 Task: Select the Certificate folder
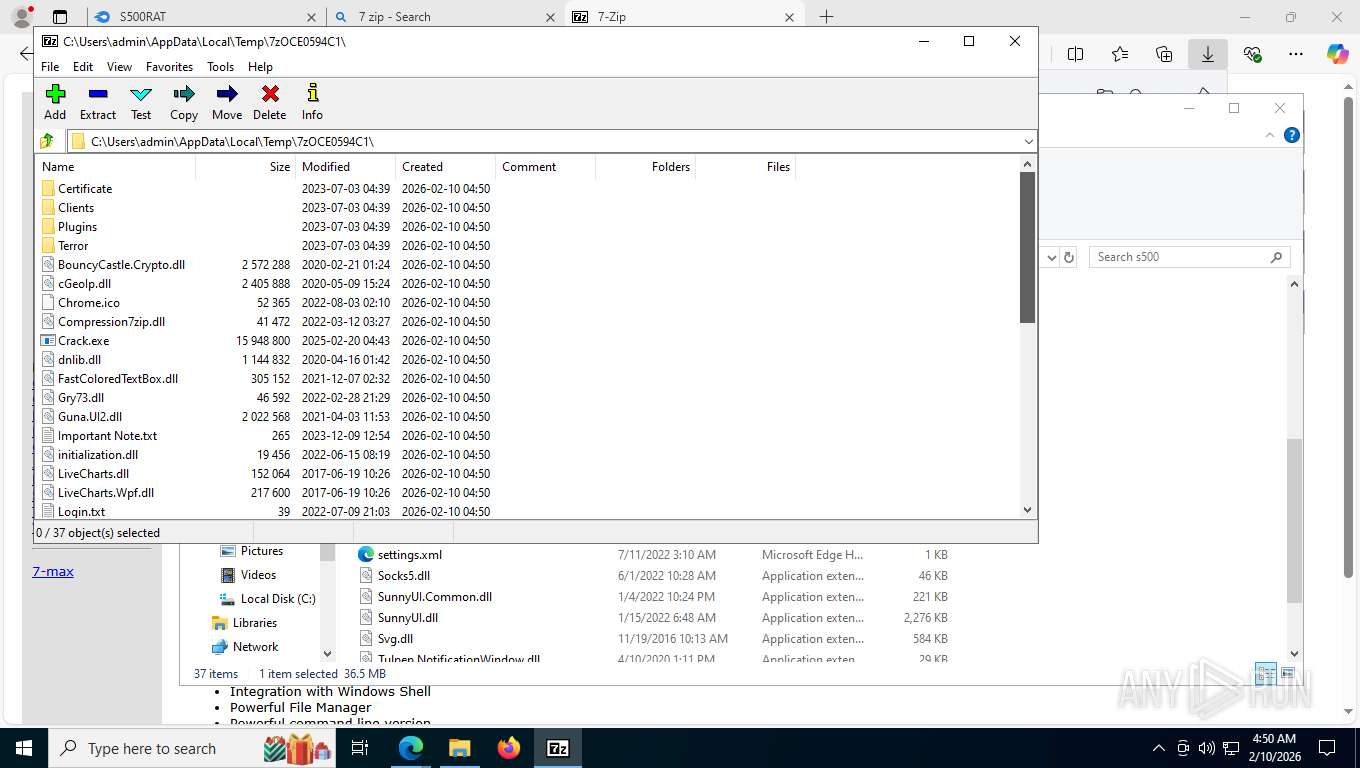point(85,189)
